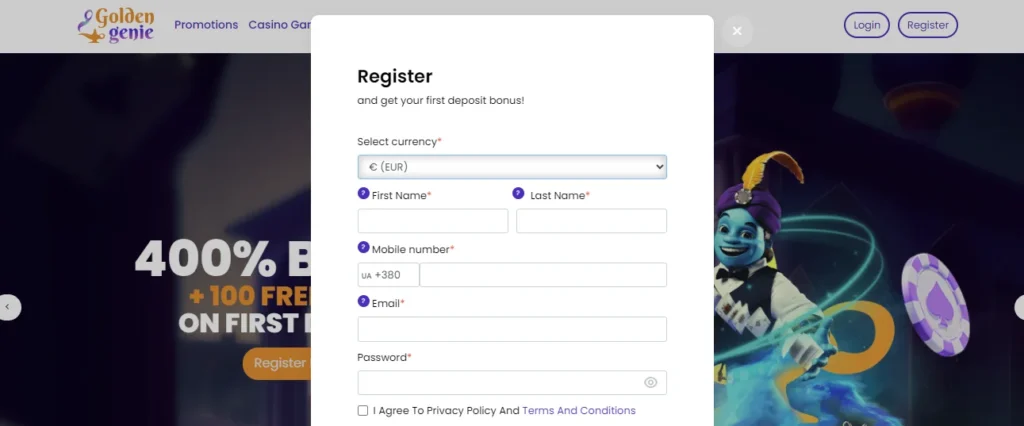Click the Register button in header

(927, 25)
